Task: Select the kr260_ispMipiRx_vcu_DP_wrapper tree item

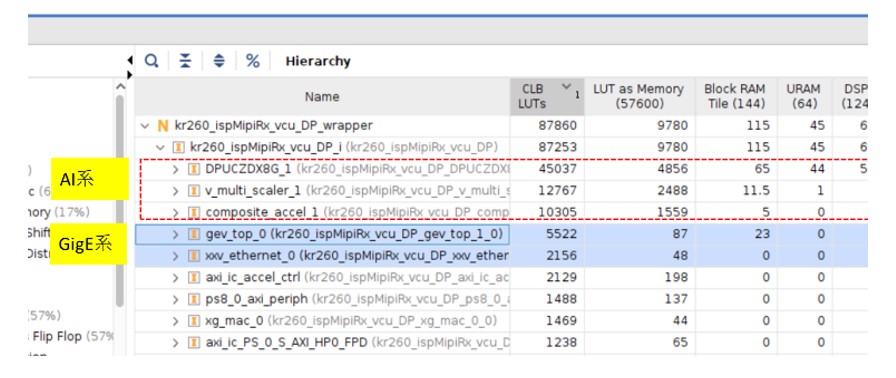Action: [273, 126]
